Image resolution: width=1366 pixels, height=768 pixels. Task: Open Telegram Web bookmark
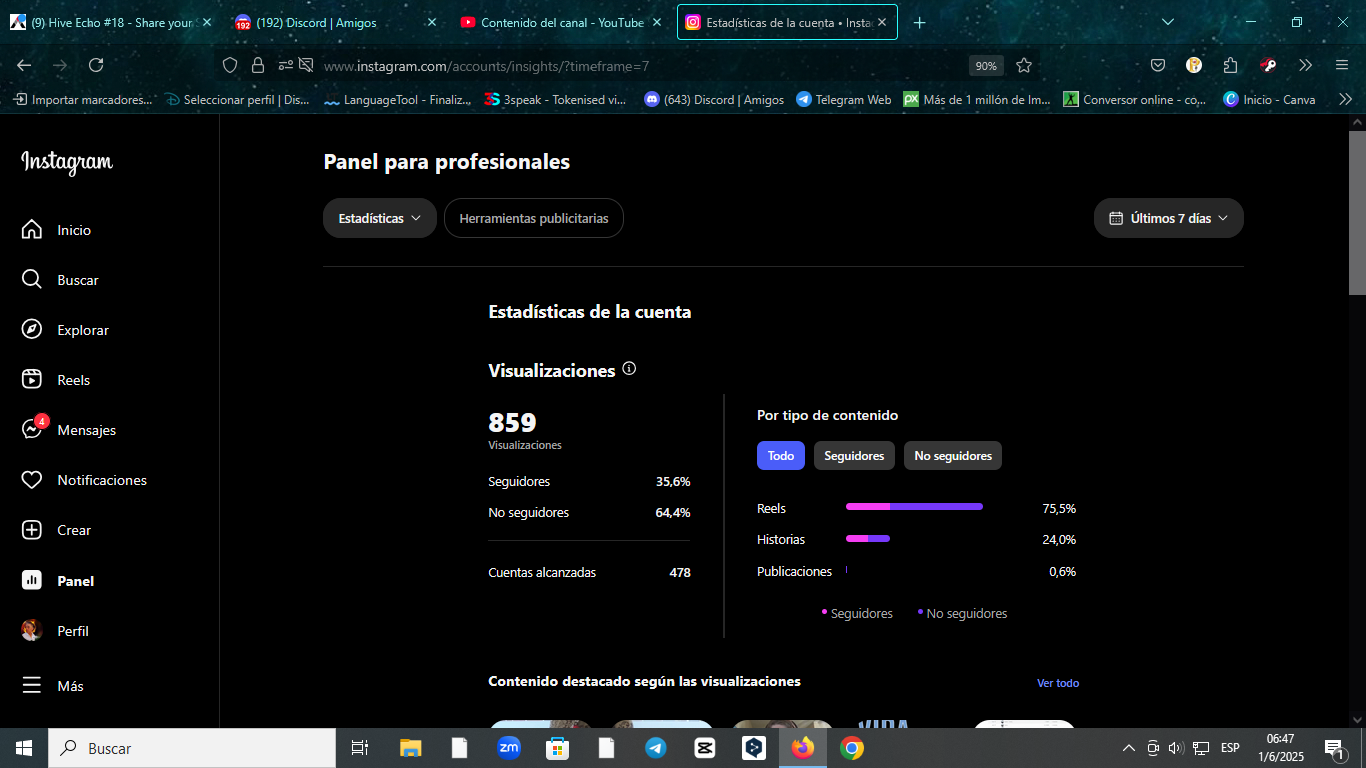click(844, 99)
